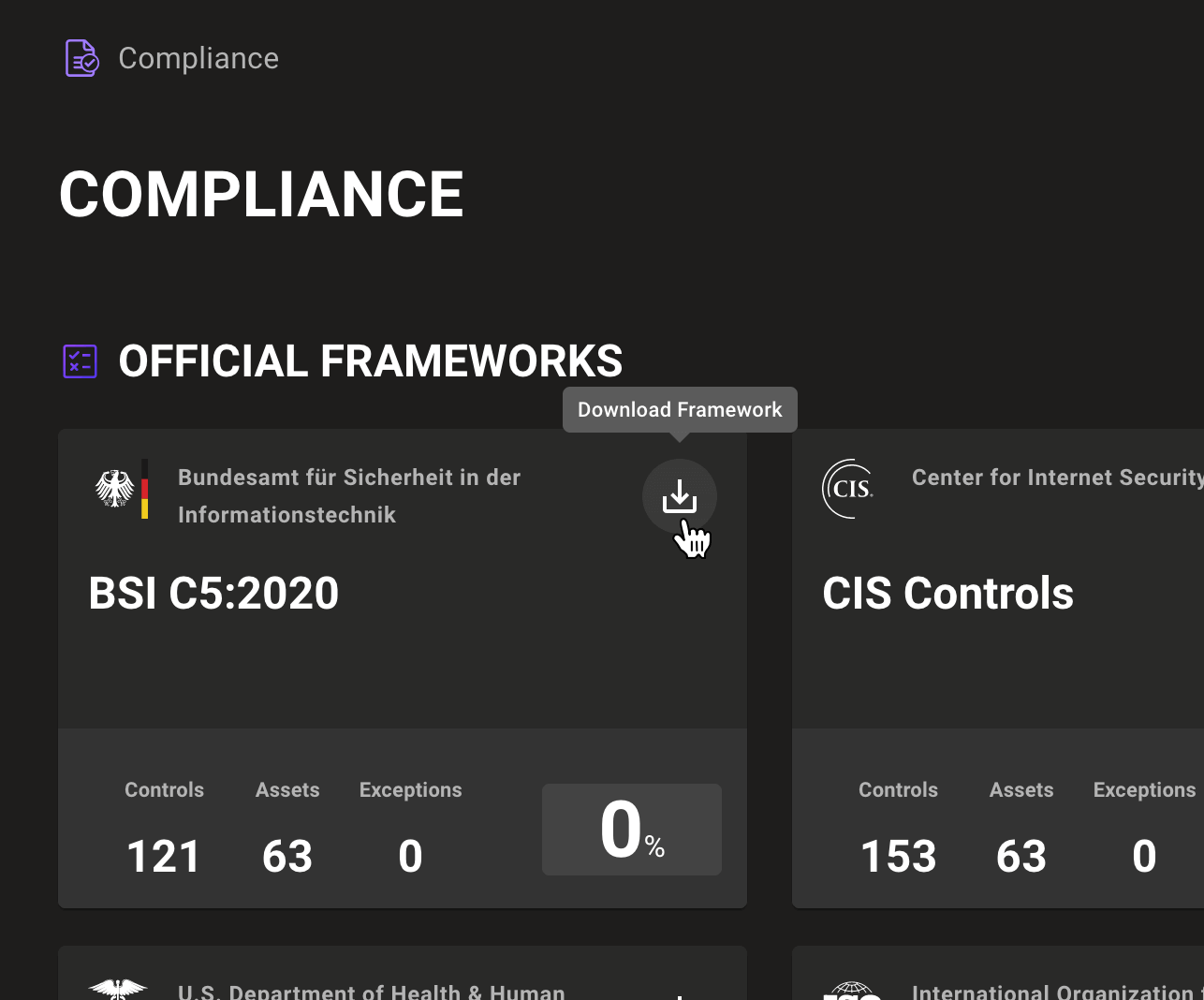
Task: Click the Compliance document icon in the breadcrumb
Action: pyautogui.click(x=81, y=57)
